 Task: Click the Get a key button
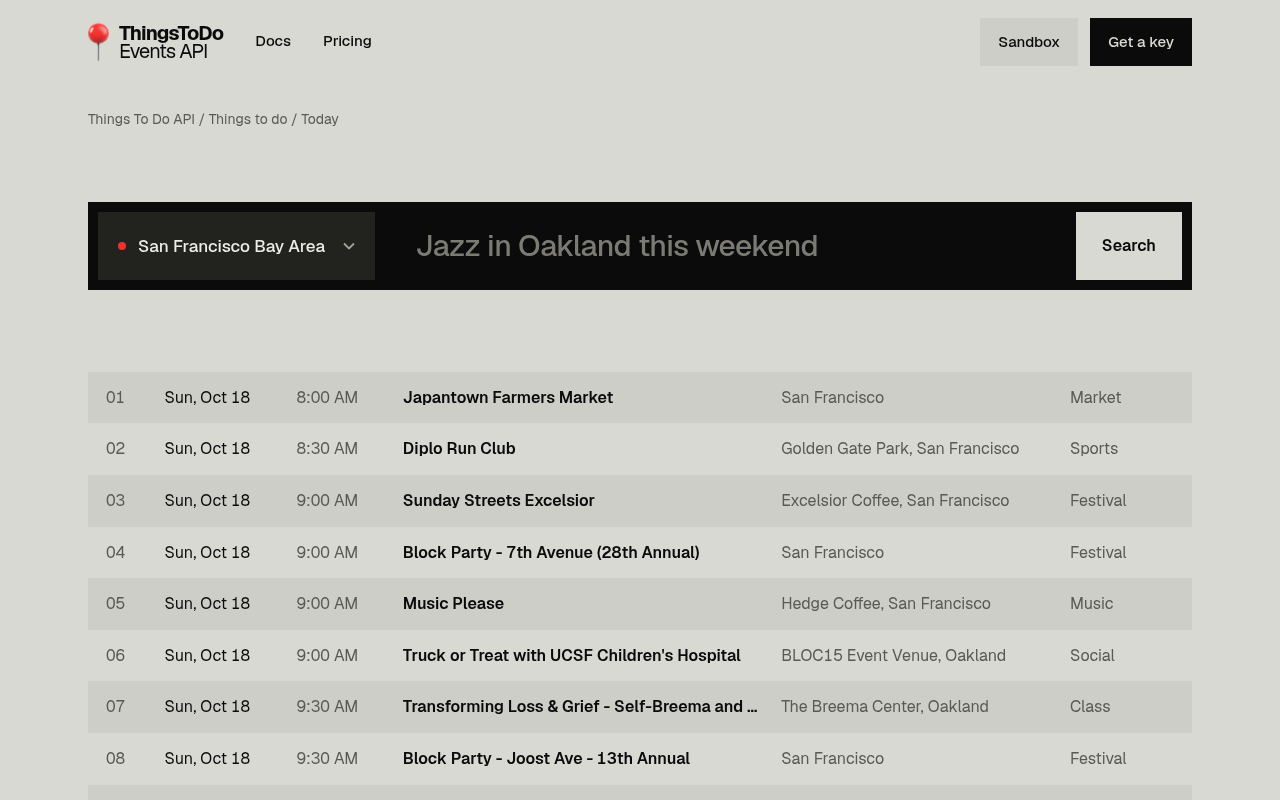pyautogui.click(x=1141, y=42)
